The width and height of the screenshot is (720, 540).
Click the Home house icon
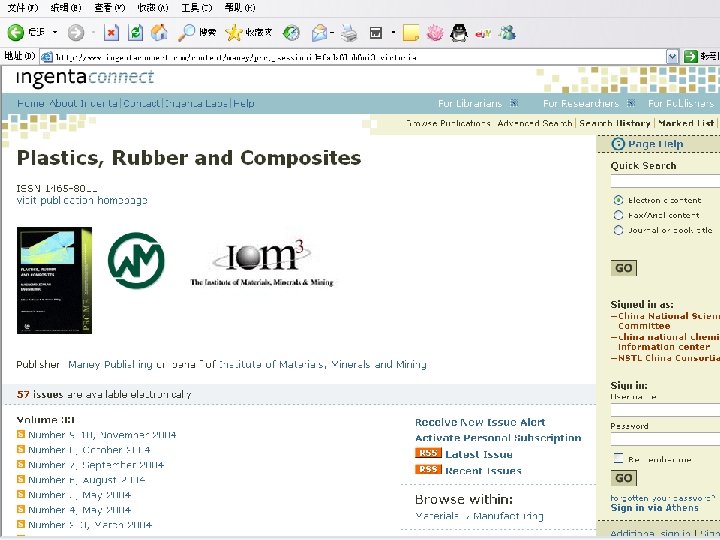coord(159,33)
